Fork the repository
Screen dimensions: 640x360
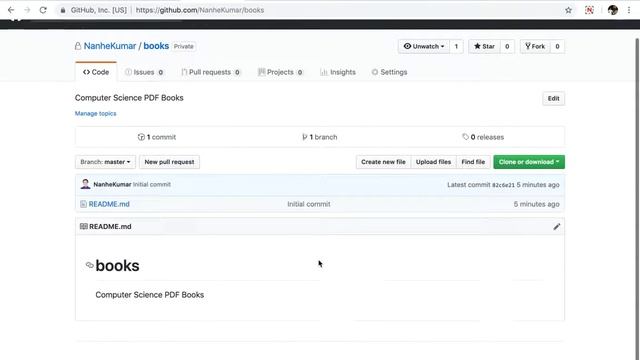click(535, 46)
